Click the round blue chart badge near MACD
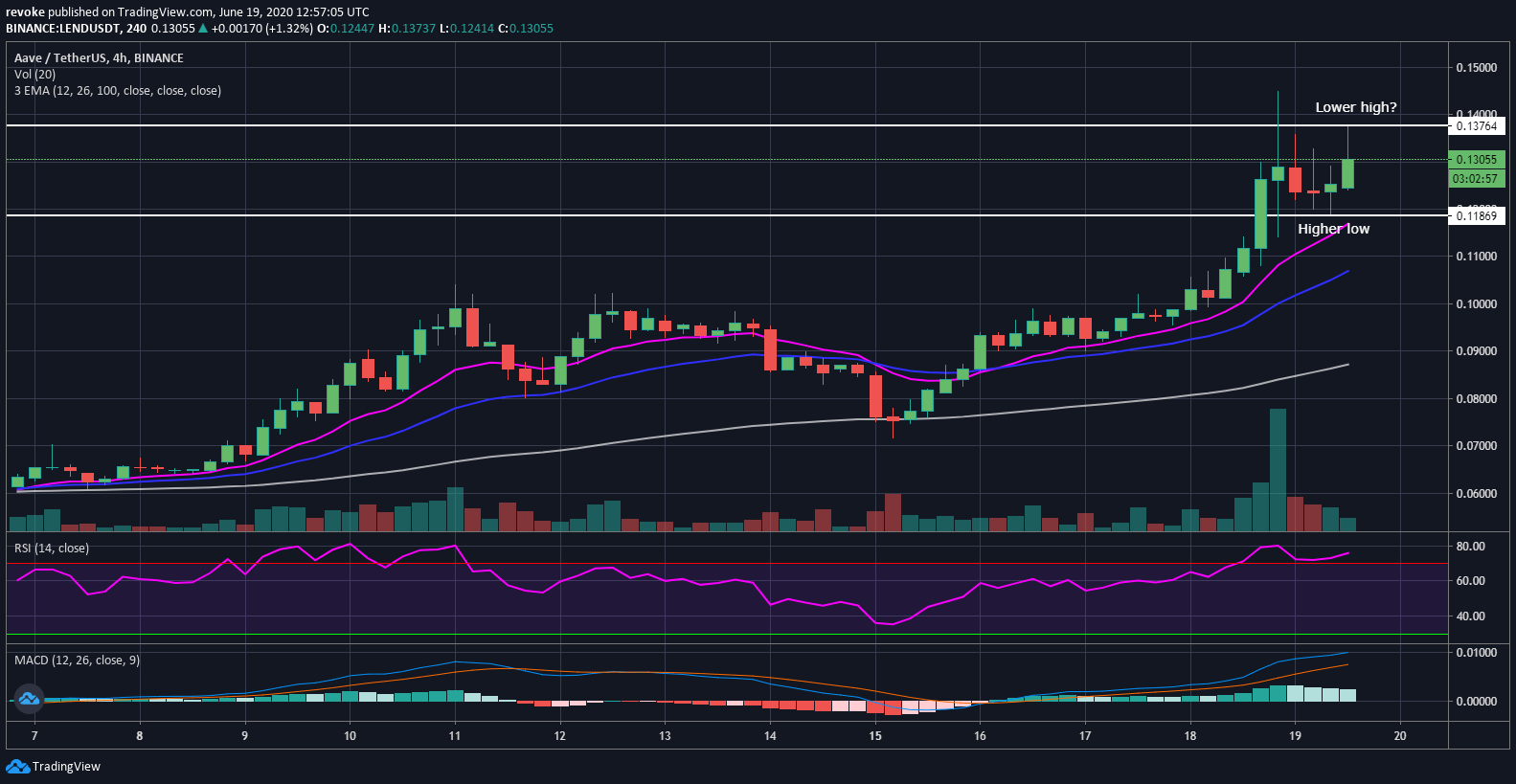Image resolution: width=1516 pixels, height=784 pixels. point(28,699)
